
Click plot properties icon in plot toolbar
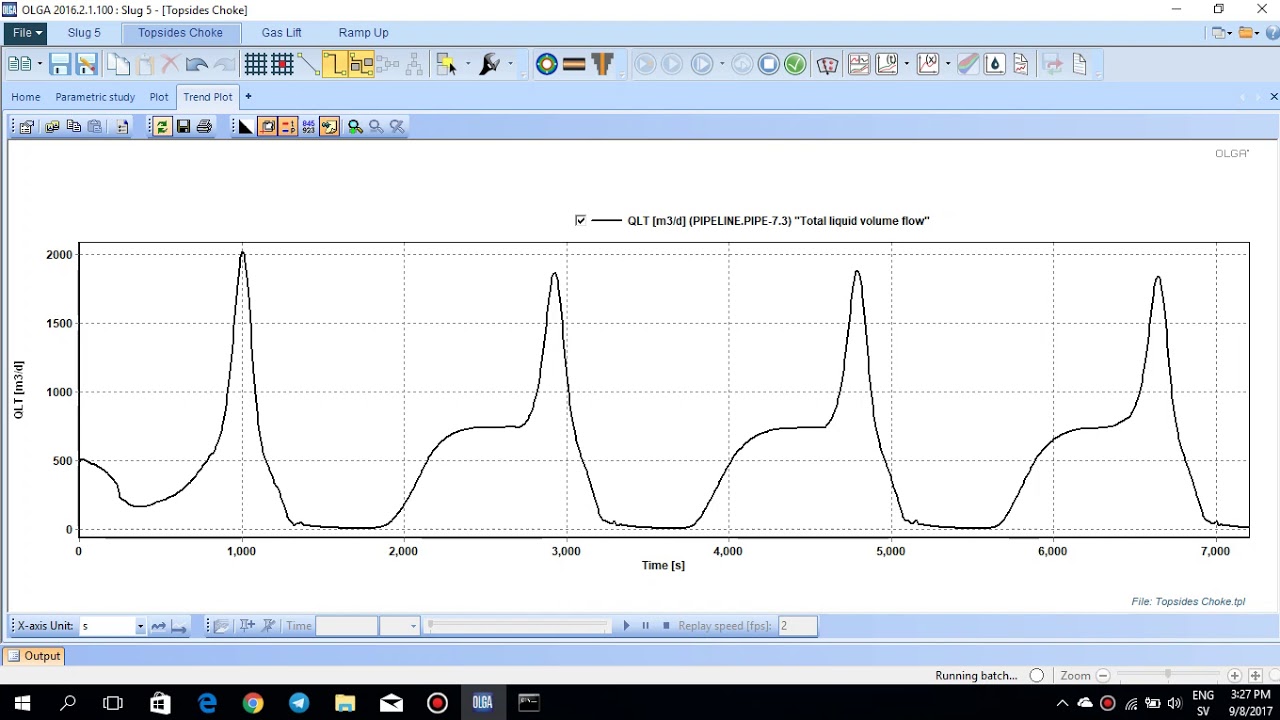27,127
